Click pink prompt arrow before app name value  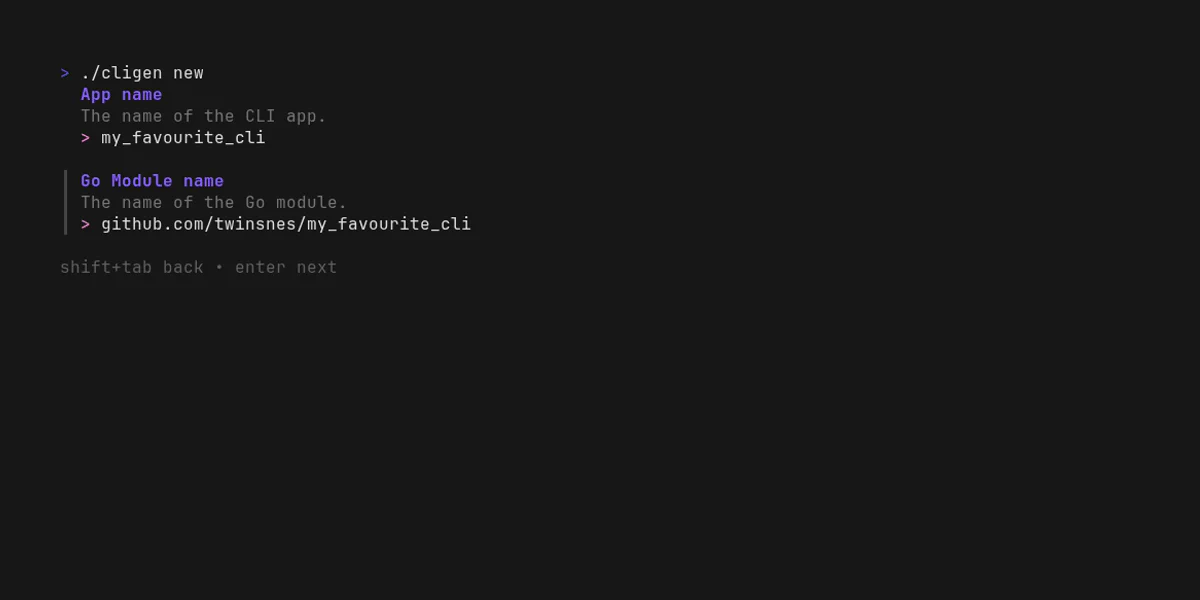click(86, 138)
